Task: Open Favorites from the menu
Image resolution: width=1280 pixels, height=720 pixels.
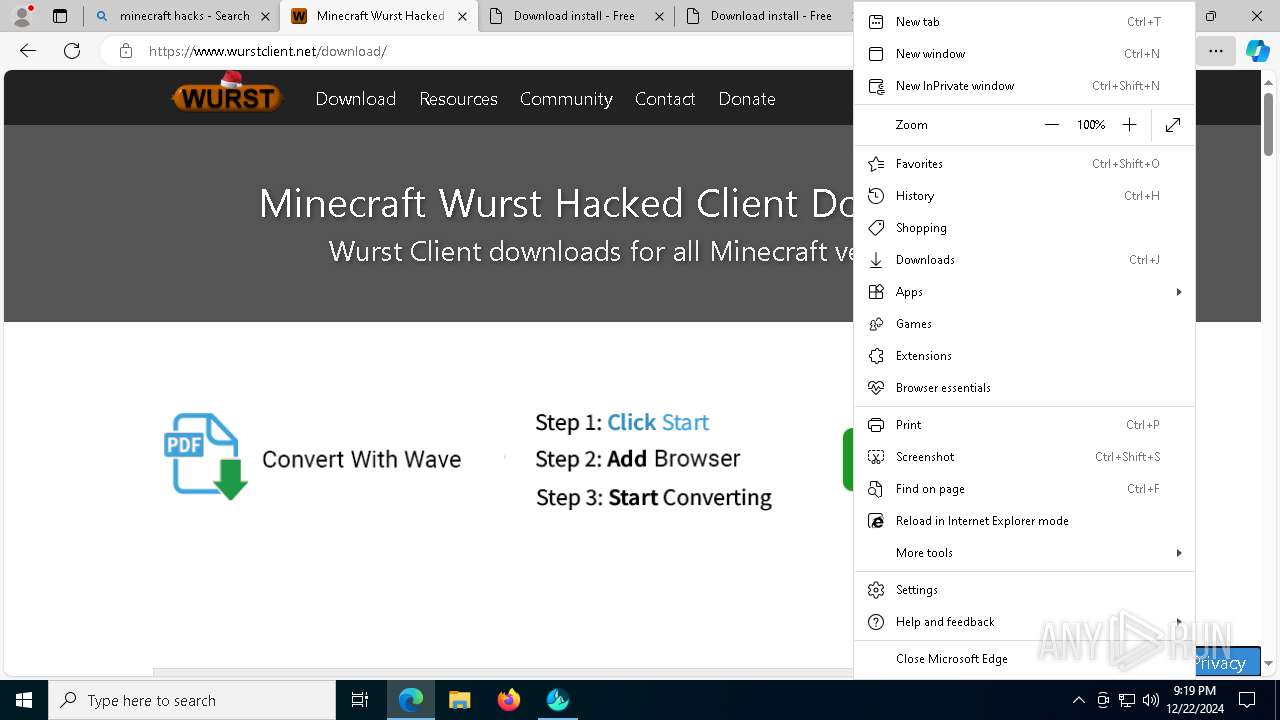Action: point(1024,164)
